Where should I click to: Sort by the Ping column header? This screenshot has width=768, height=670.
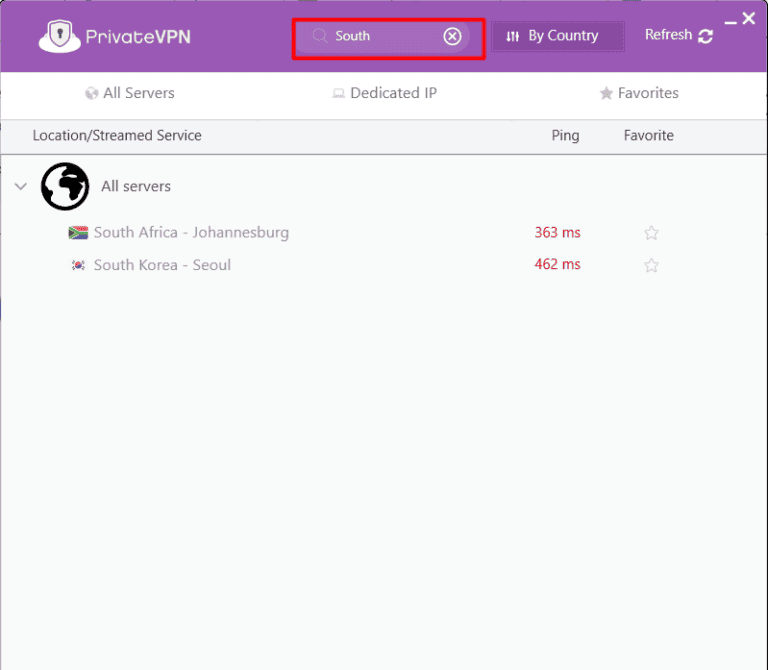click(x=565, y=136)
